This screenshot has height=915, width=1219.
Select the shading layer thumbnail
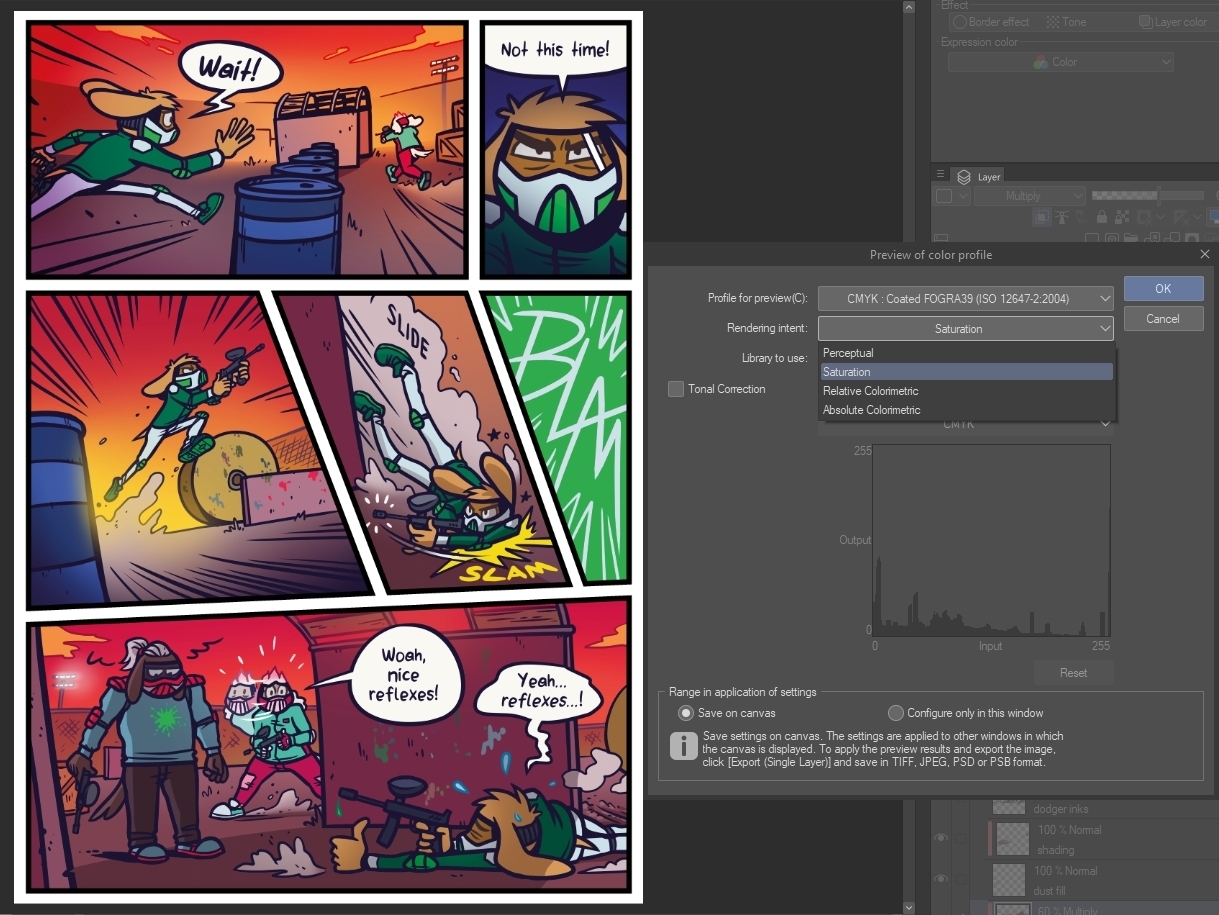click(1014, 838)
